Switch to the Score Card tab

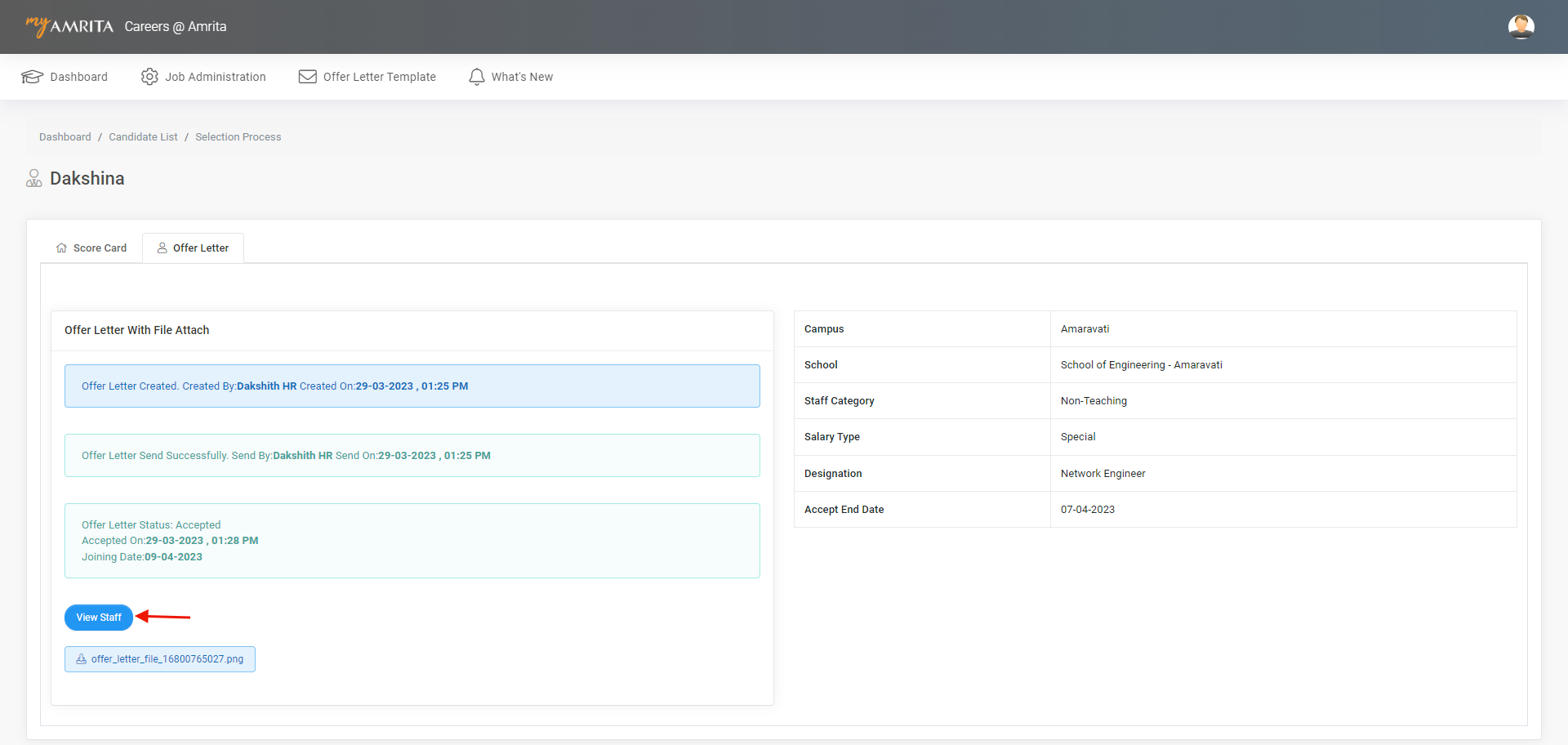click(100, 248)
